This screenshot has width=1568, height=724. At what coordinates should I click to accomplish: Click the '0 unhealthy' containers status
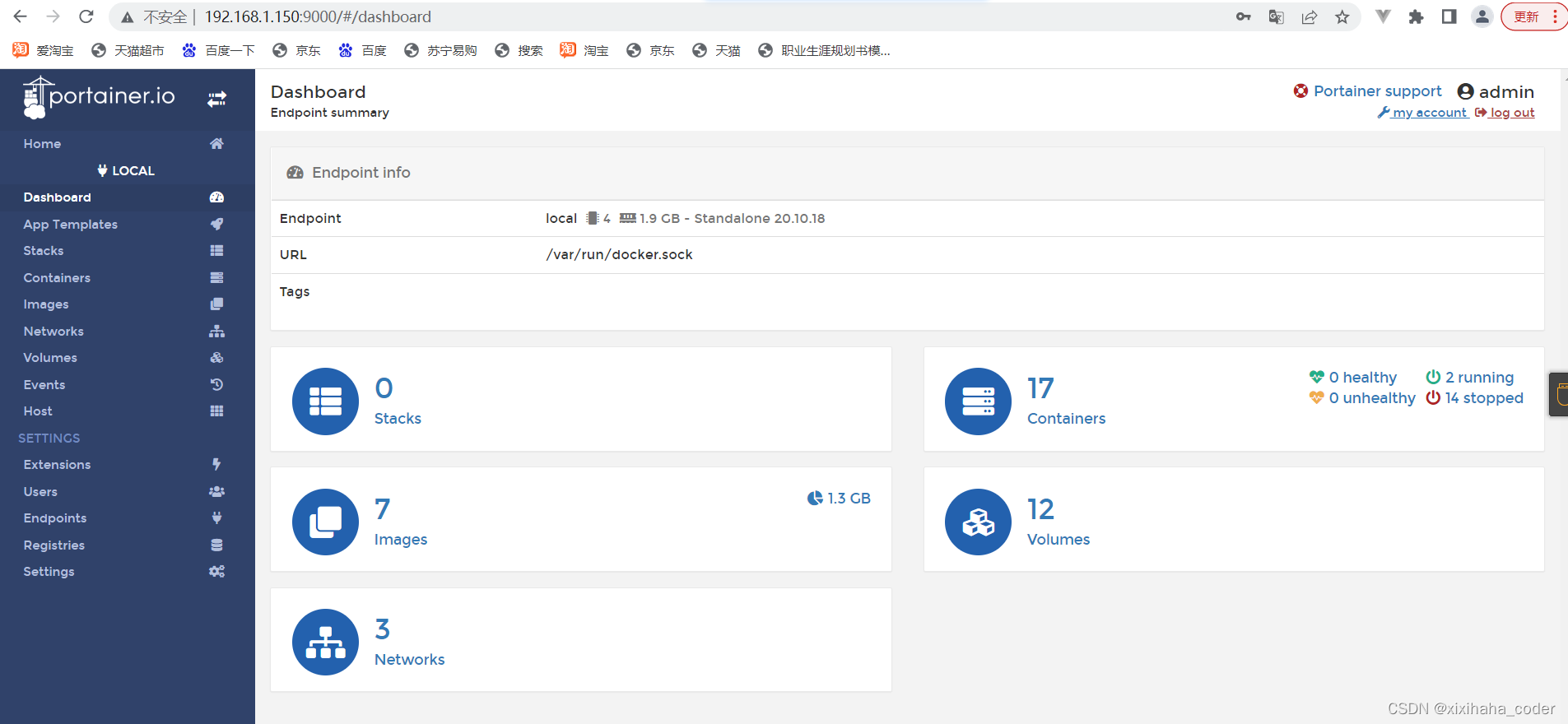click(x=1362, y=398)
